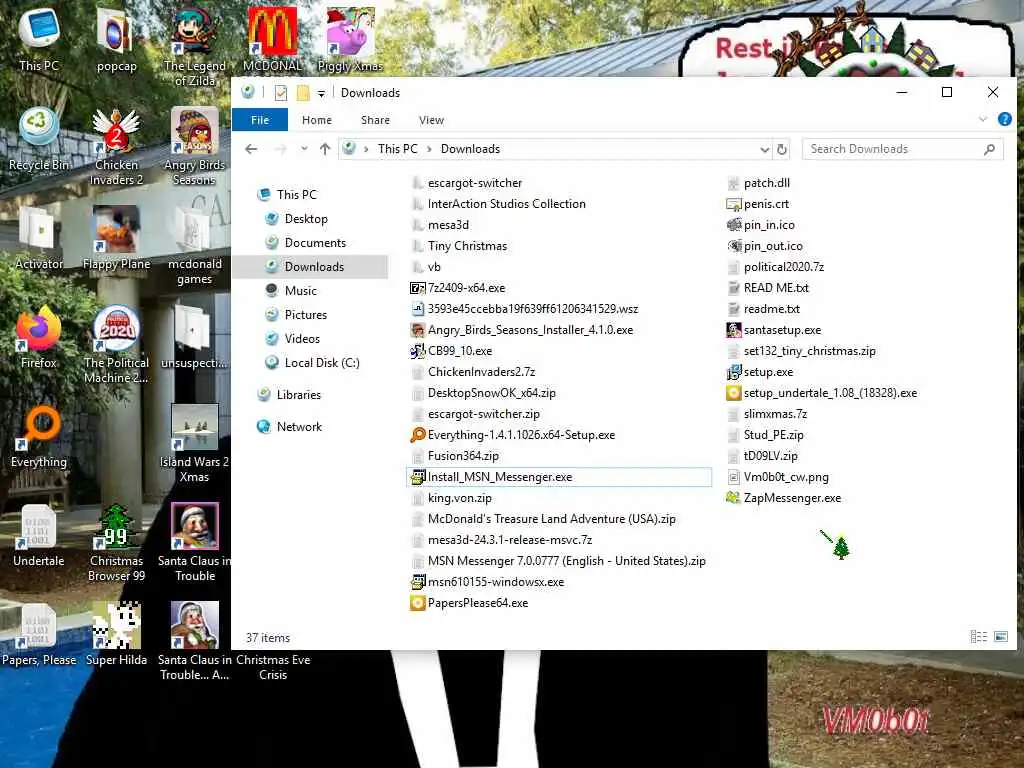Screen dimensions: 1024x768
Task: Launch Santa Claus in Trouble shortcut
Action: point(195,543)
